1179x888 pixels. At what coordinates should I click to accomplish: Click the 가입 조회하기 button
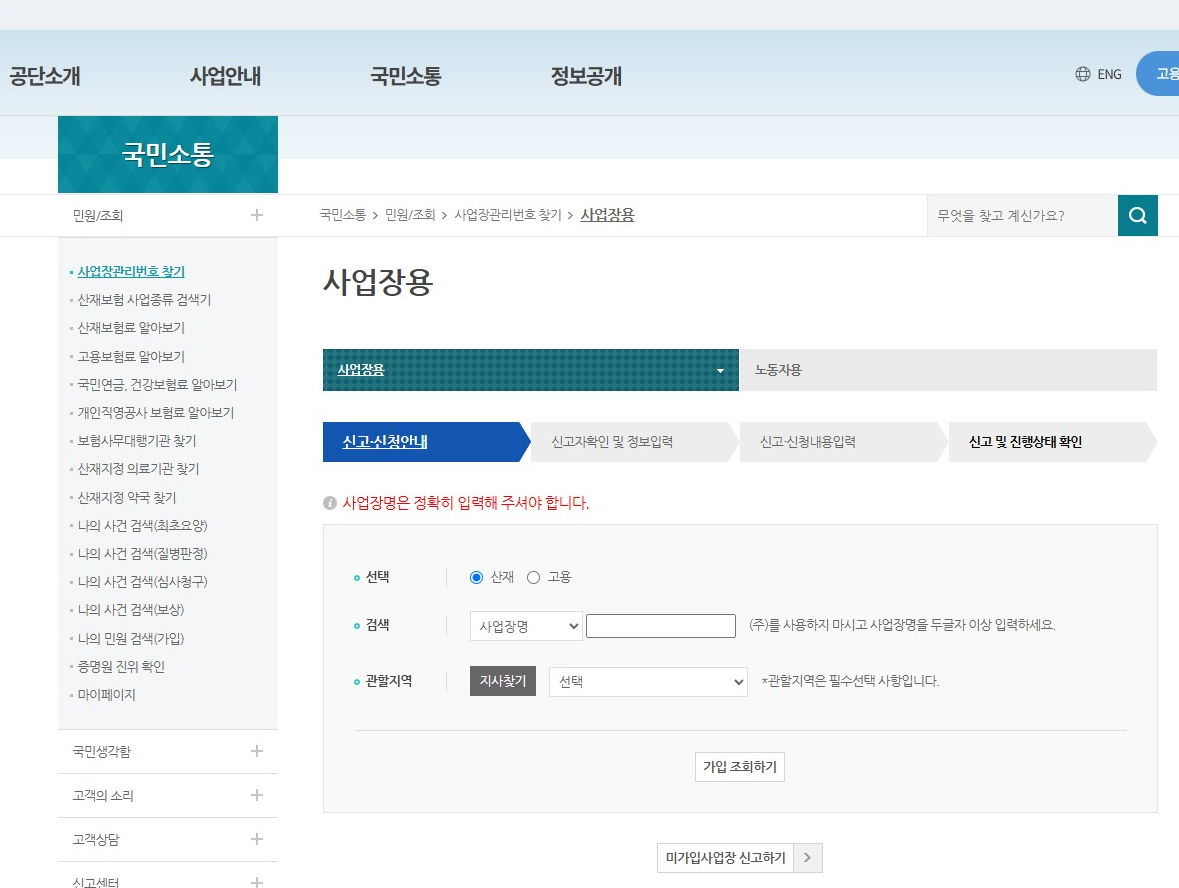(740, 767)
